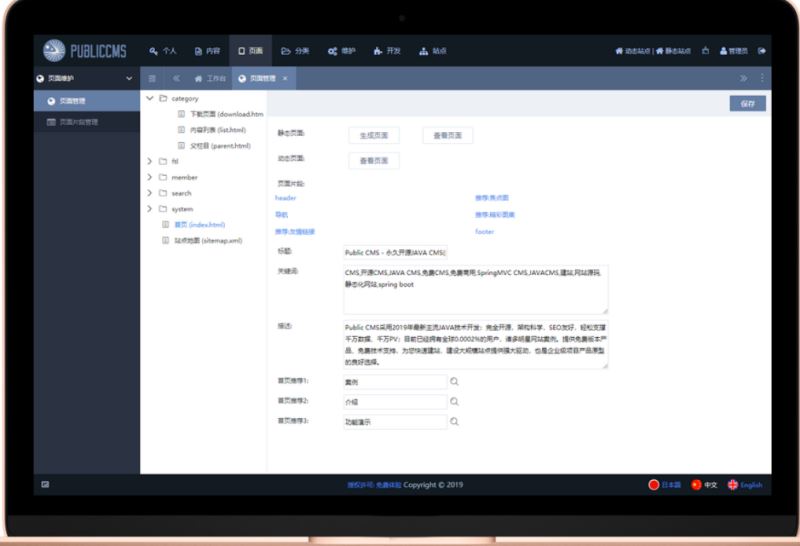Open the 管理员 admin user menu
The width and height of the screenshot is (800, 546).
pyautogui.click(x=734, y=51)
